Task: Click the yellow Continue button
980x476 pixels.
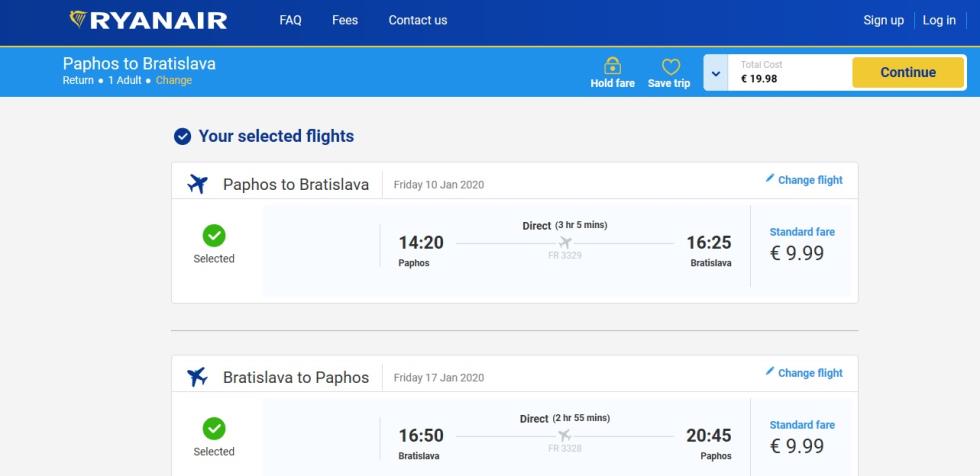Action: 908,72
